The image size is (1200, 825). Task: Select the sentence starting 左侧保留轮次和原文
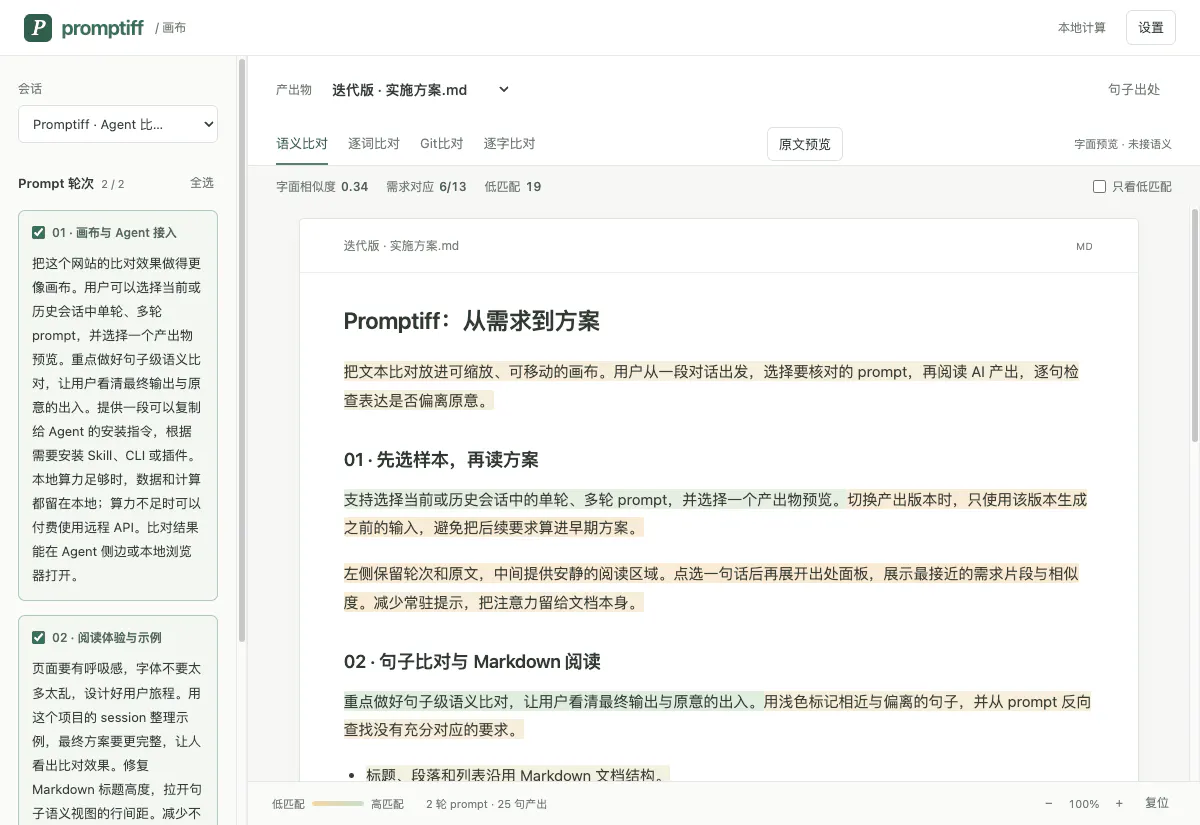(711, 588)
